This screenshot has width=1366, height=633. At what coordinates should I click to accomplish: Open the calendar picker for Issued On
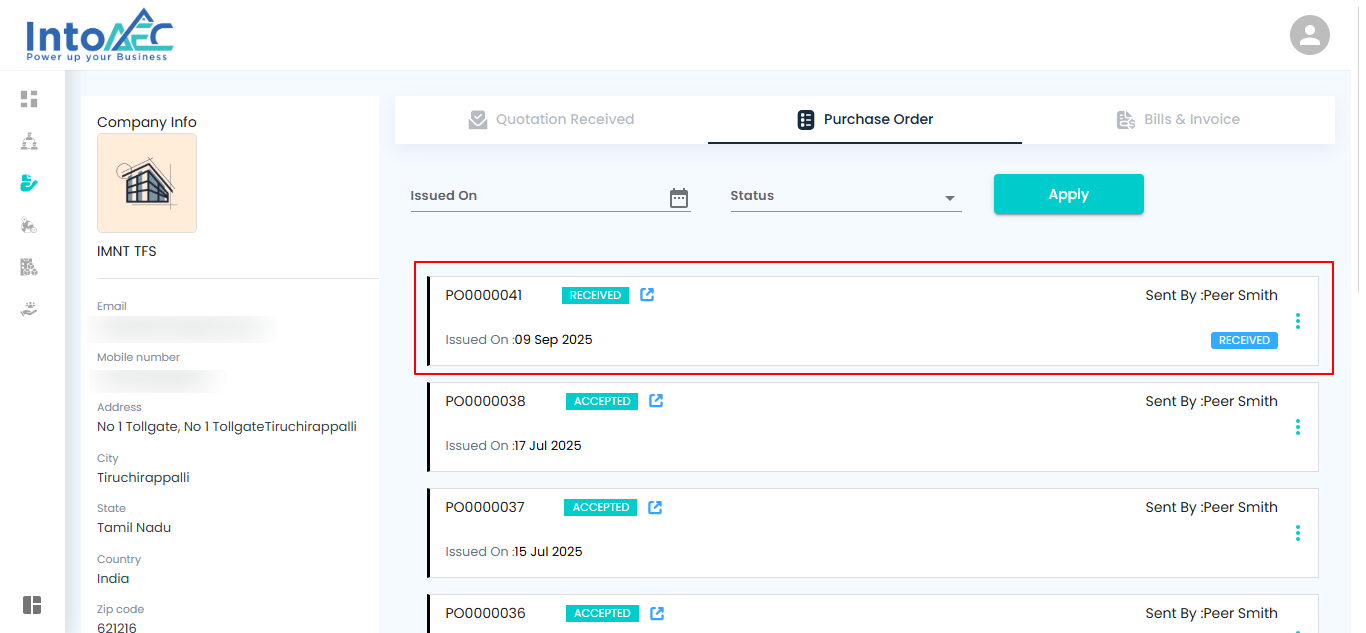click(x=679, y=198)
